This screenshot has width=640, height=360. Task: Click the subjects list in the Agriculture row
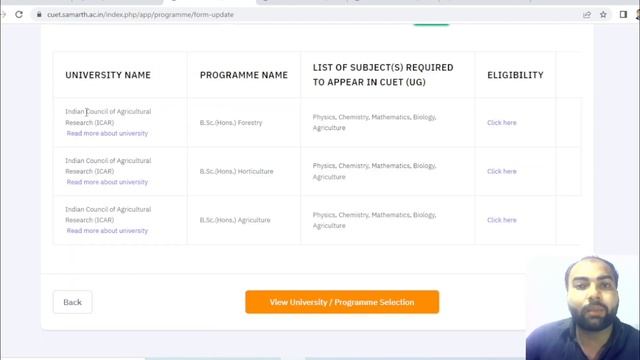coord(374,220)
